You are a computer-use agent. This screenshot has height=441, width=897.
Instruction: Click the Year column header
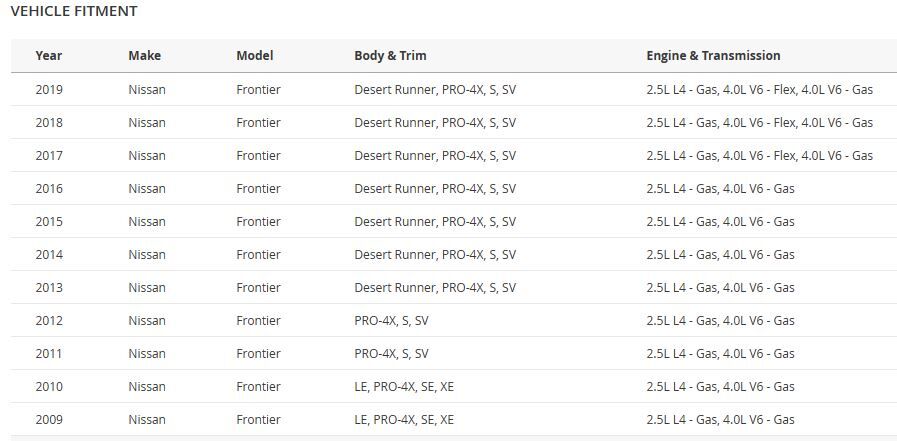tap(48, 56)
